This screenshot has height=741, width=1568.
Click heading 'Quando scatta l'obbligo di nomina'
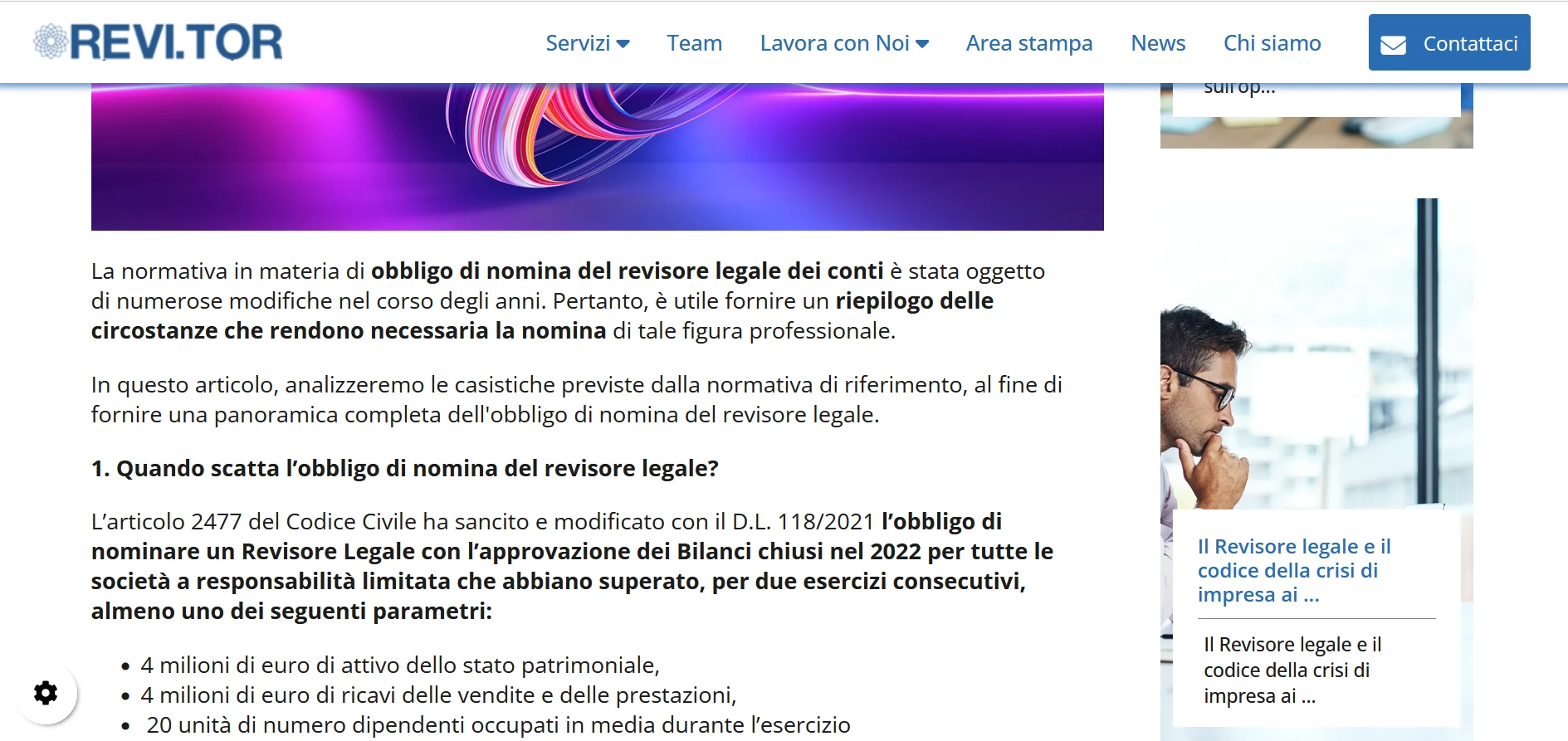[404, 469]
